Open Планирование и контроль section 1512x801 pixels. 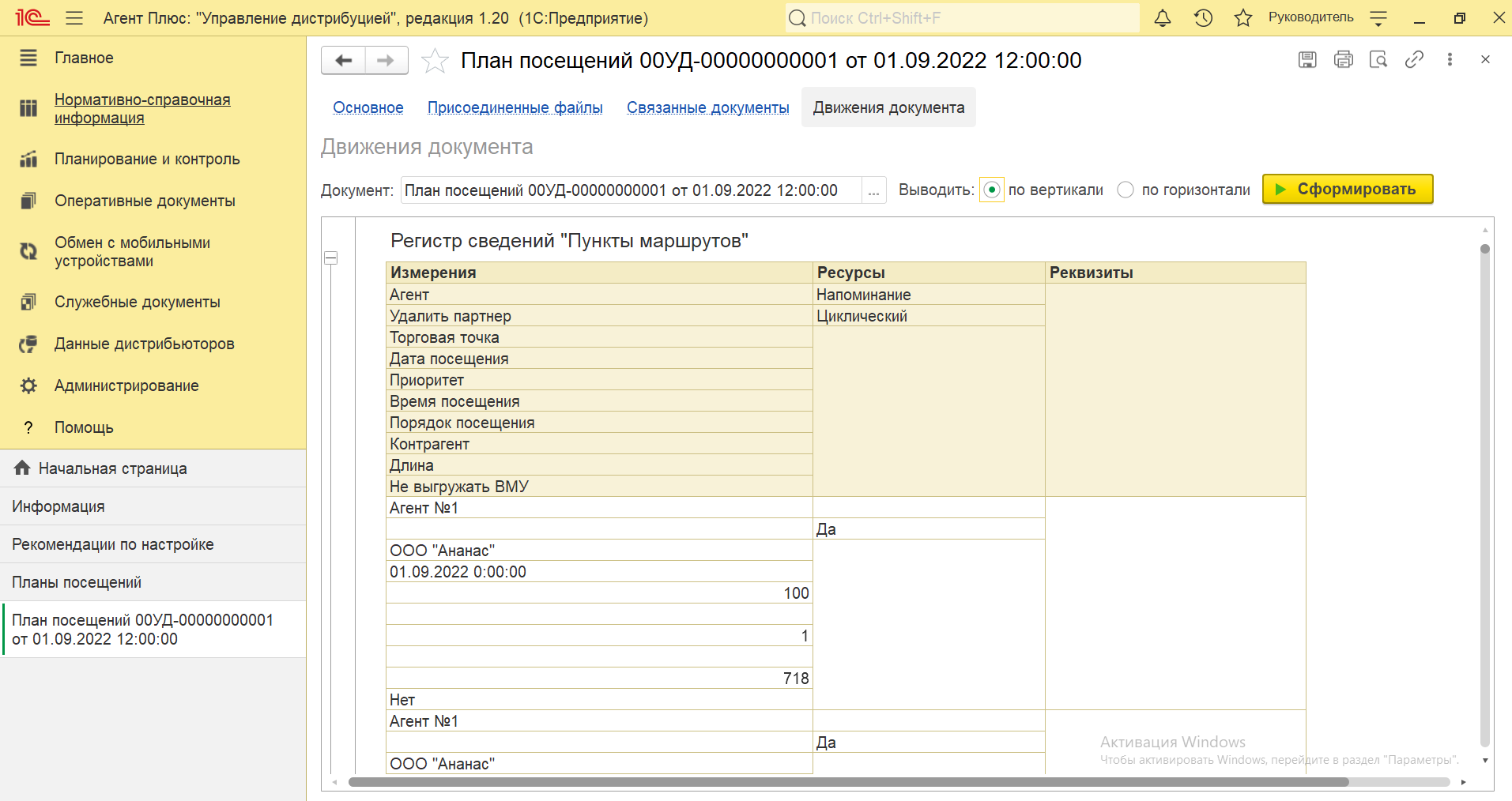pyautogui.click(x=147, y=159)
